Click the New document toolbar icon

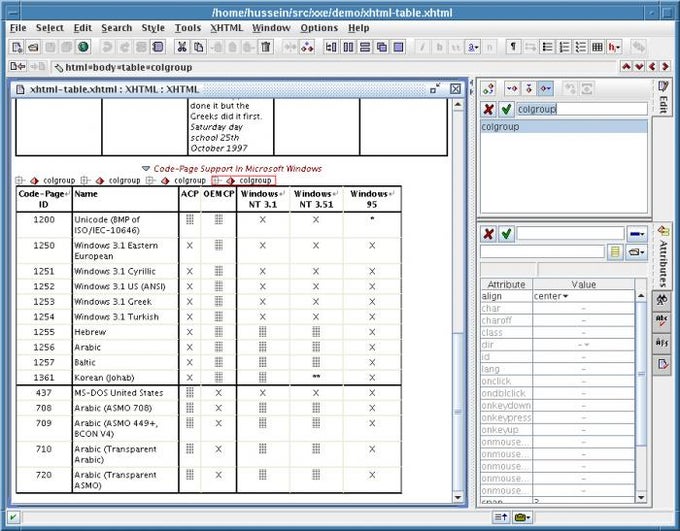coord(16,47)
